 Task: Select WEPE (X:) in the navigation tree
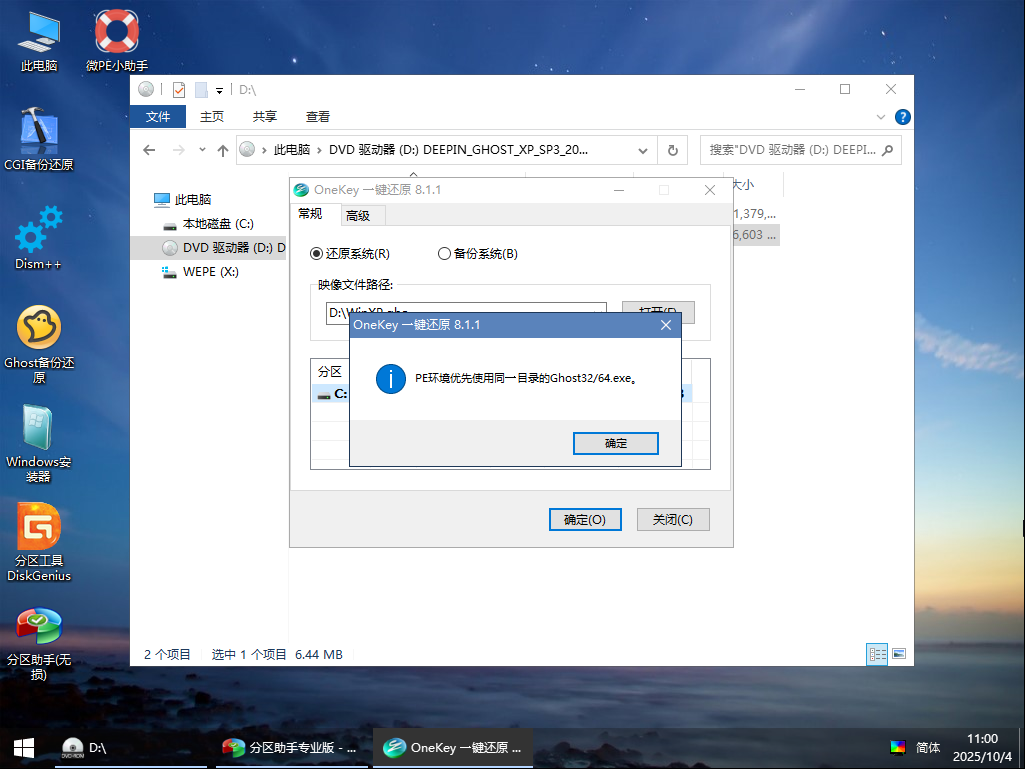200,272
